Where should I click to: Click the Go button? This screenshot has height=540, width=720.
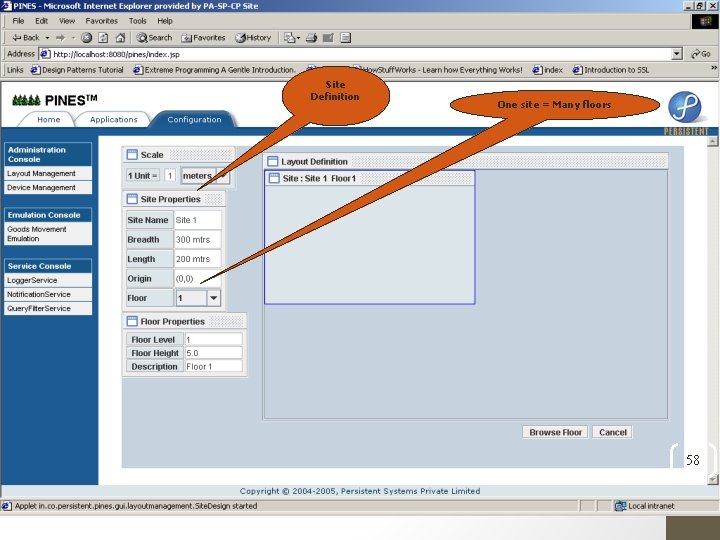coord(701,54)
